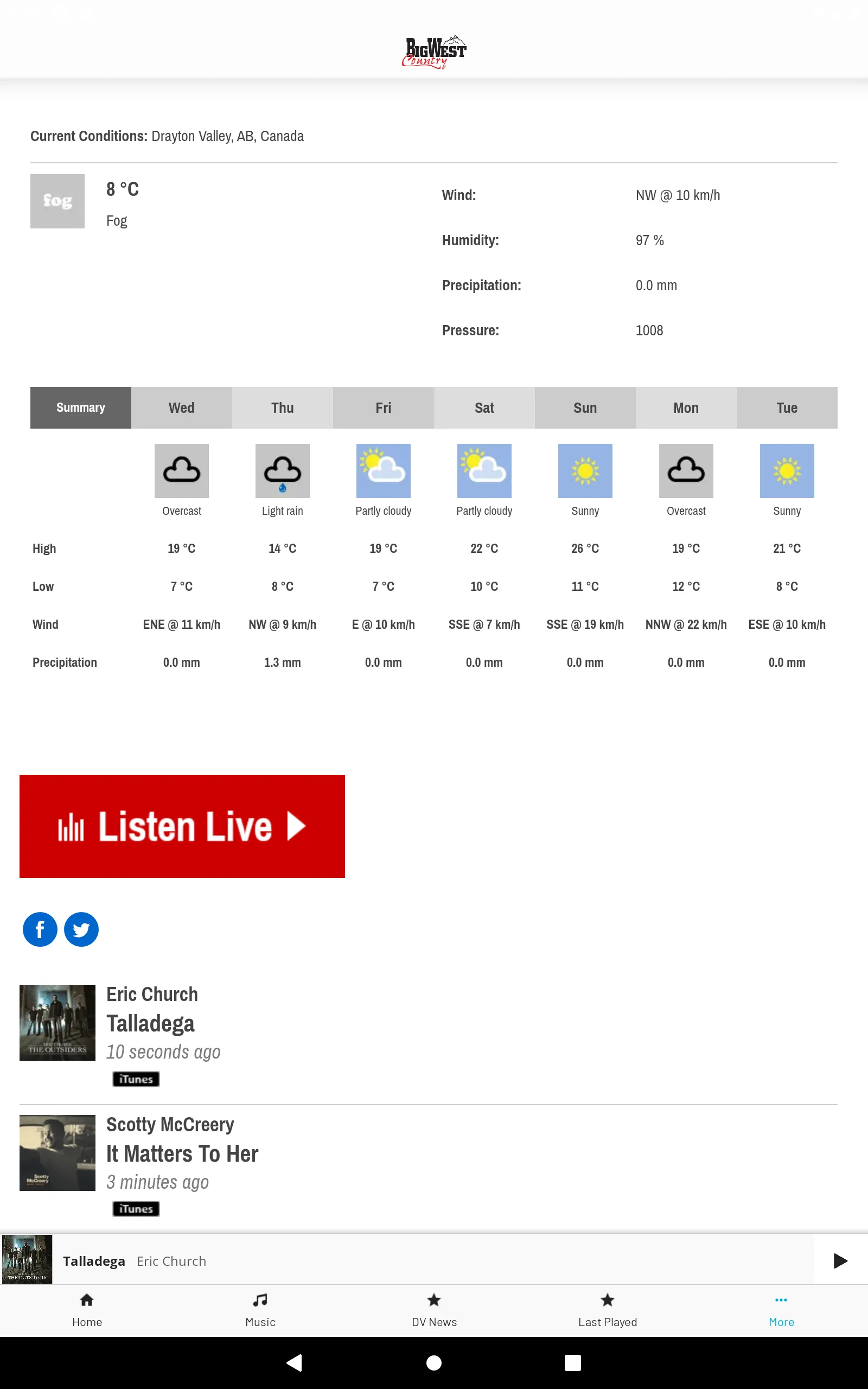Open Eric Church album art thumbnail
868x1389 pixels.
point(58,1023)
